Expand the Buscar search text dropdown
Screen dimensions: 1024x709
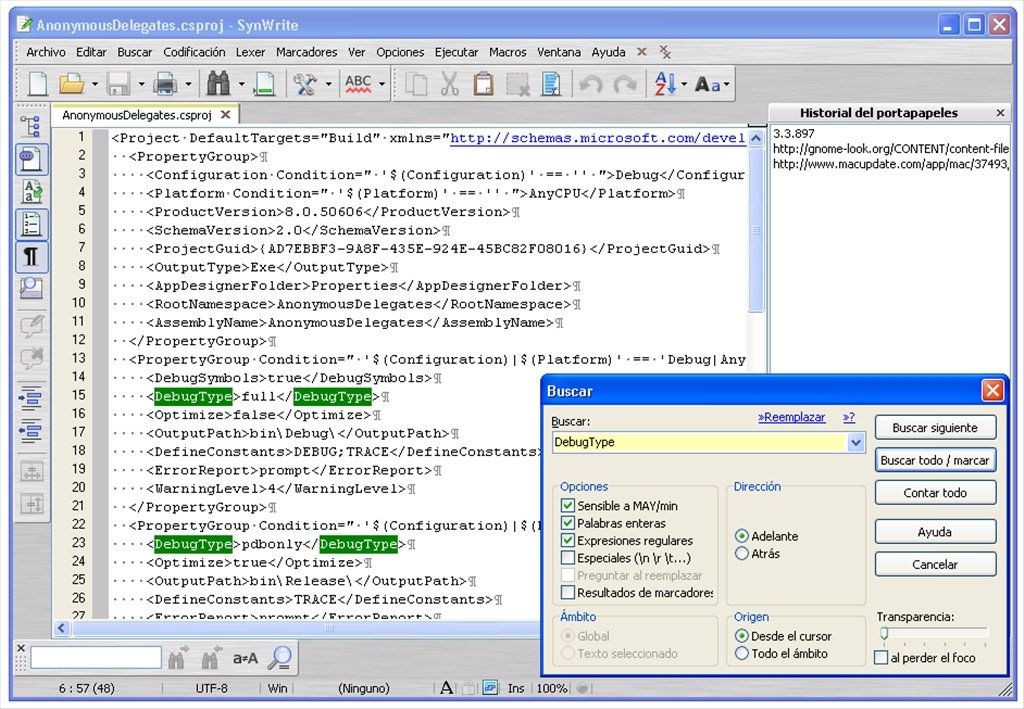(856, 443)
